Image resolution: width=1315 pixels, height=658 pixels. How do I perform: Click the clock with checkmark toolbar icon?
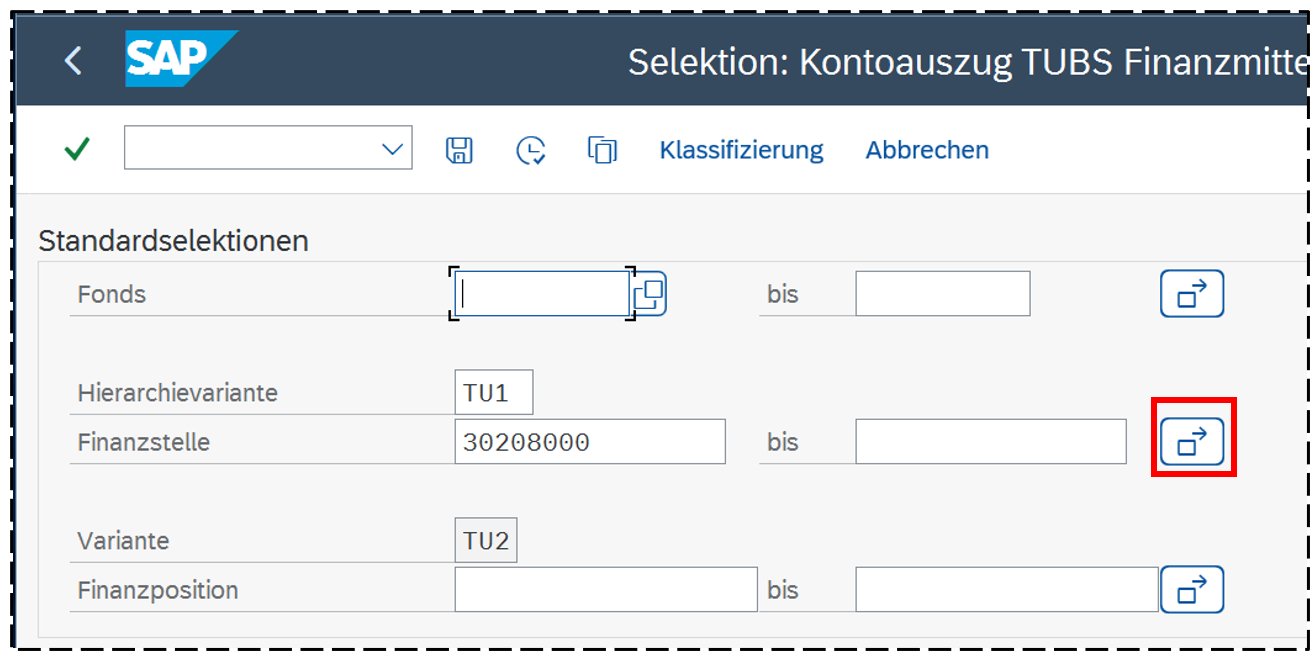pos(530,150)
